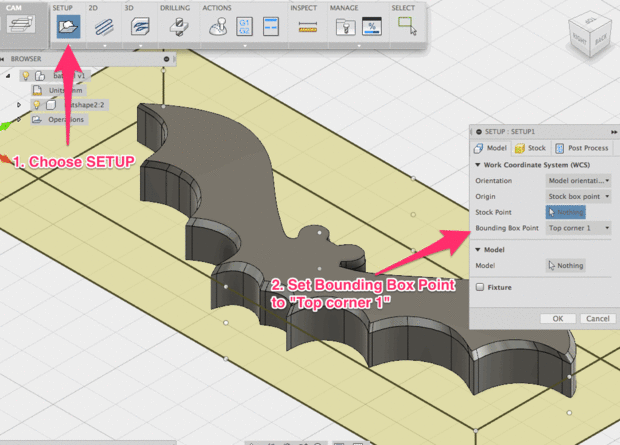Switch to the Stock tab
This screenshot has width=620, height=445.
[532, 148]
